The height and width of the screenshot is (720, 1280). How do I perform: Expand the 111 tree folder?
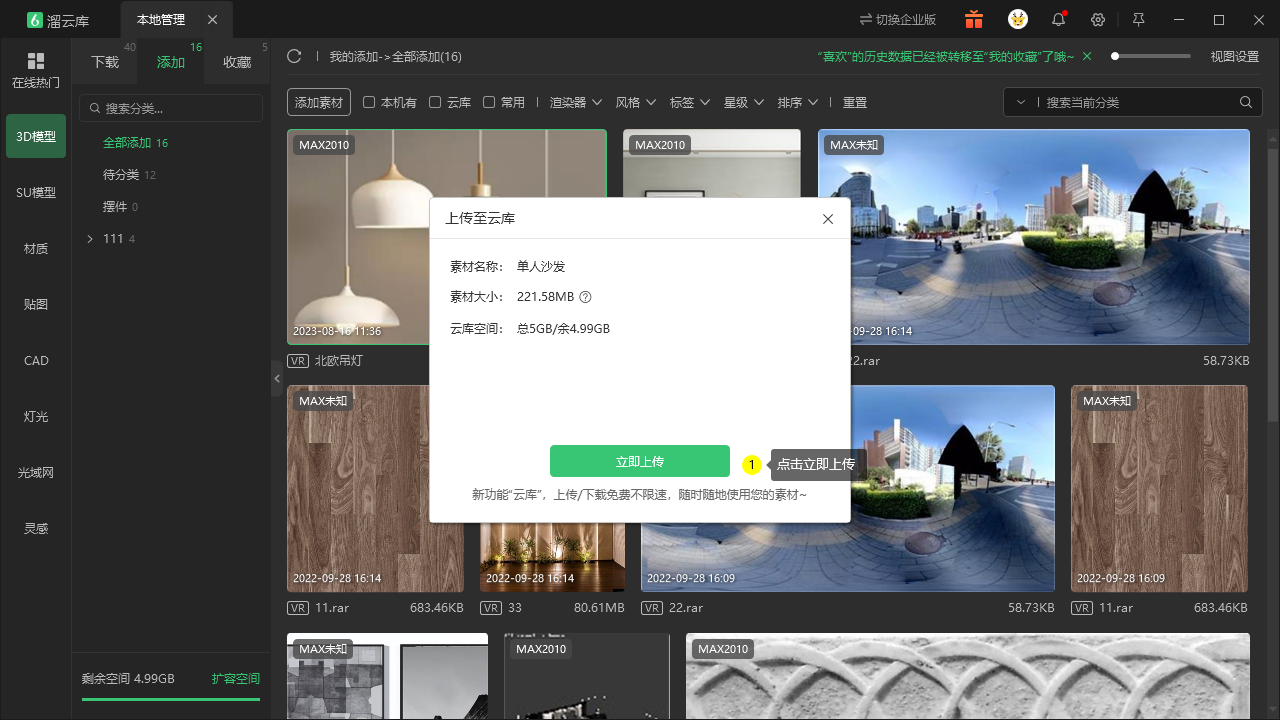pyautogui.click(x=90, y=239)
